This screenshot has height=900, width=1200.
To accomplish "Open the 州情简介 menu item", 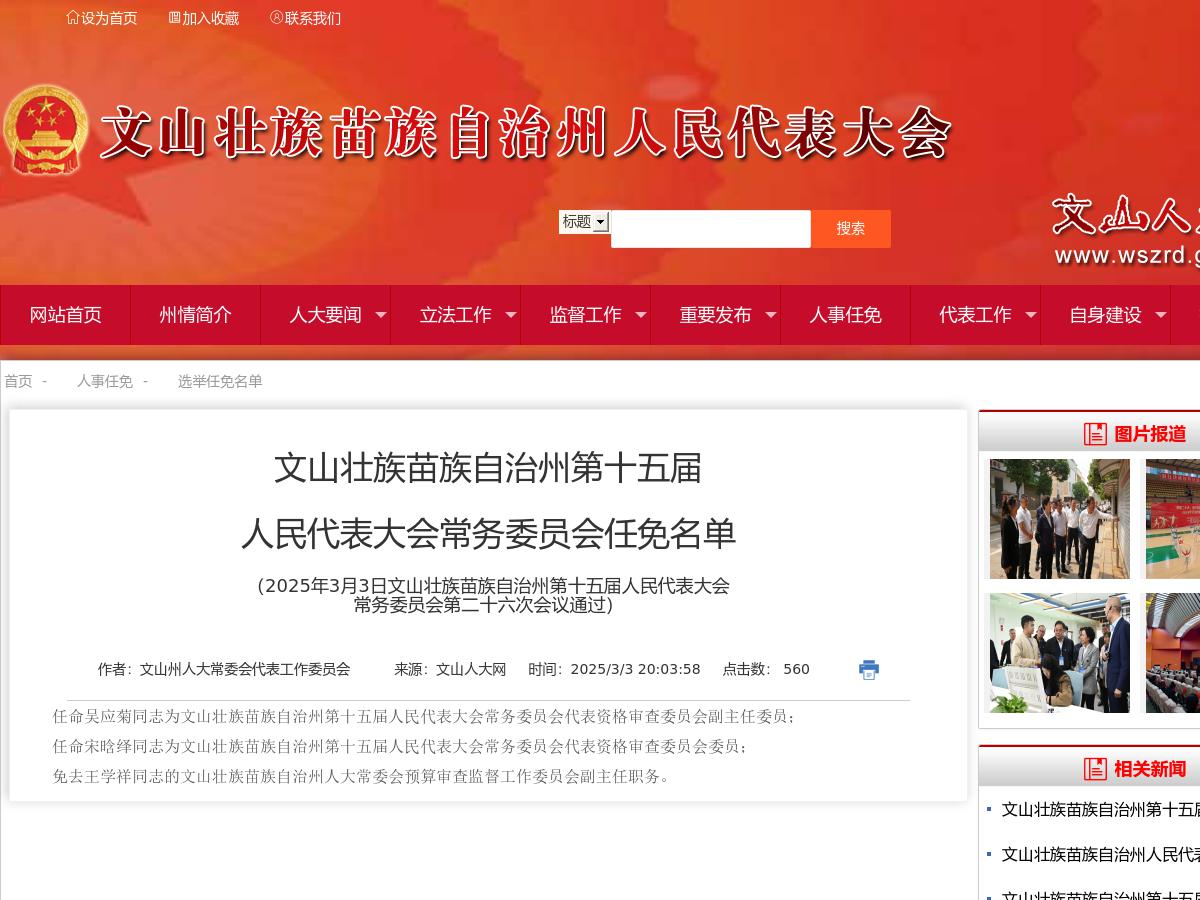I will 196,315.
